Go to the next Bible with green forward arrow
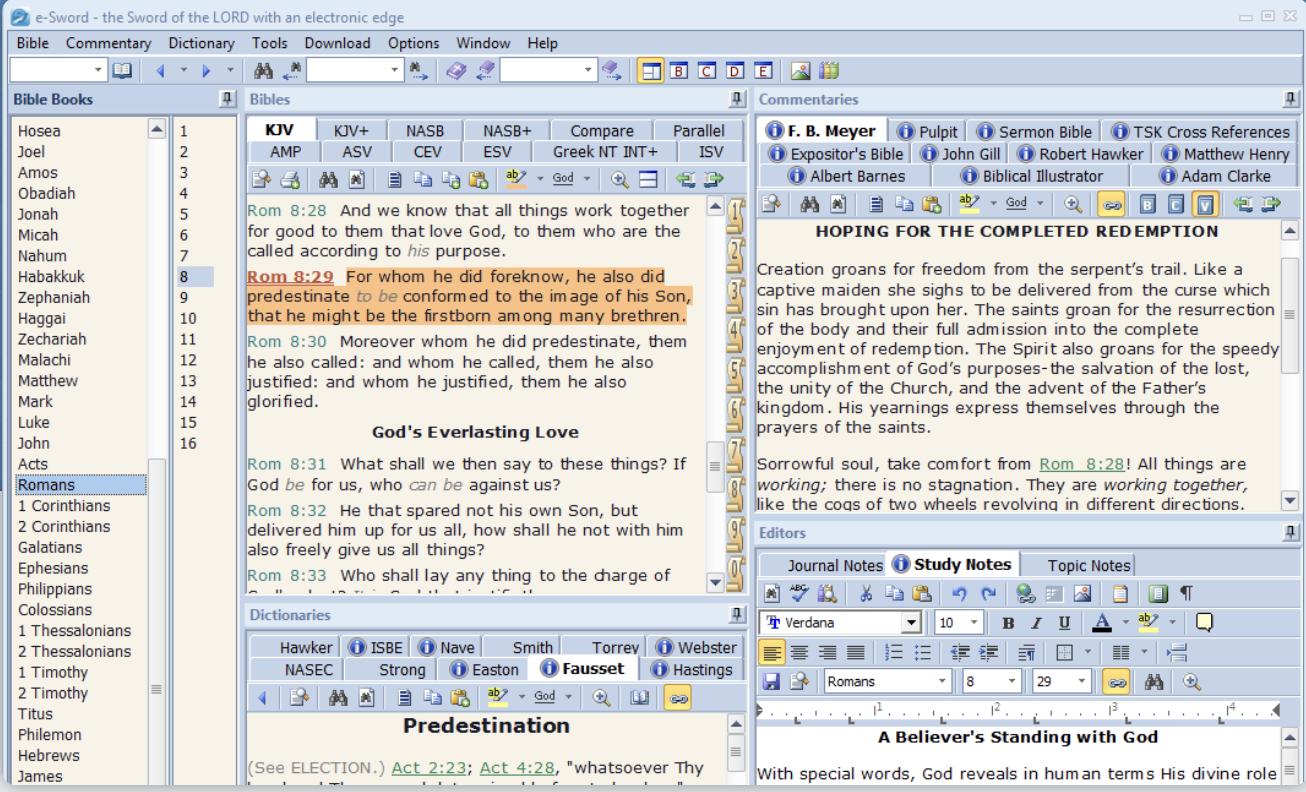This screenshot has height=792, width=1306. (x=713, y=179)
